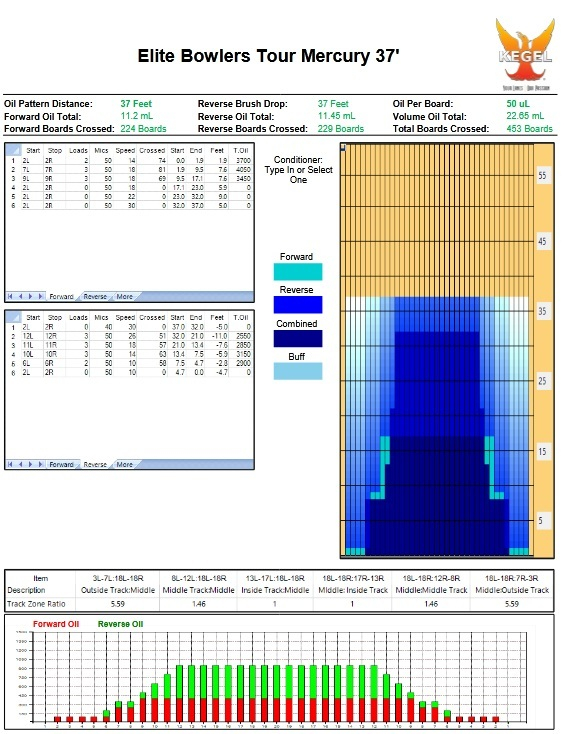
Task: Click the Speed column header in the upper table
Action: coord(125,150)
